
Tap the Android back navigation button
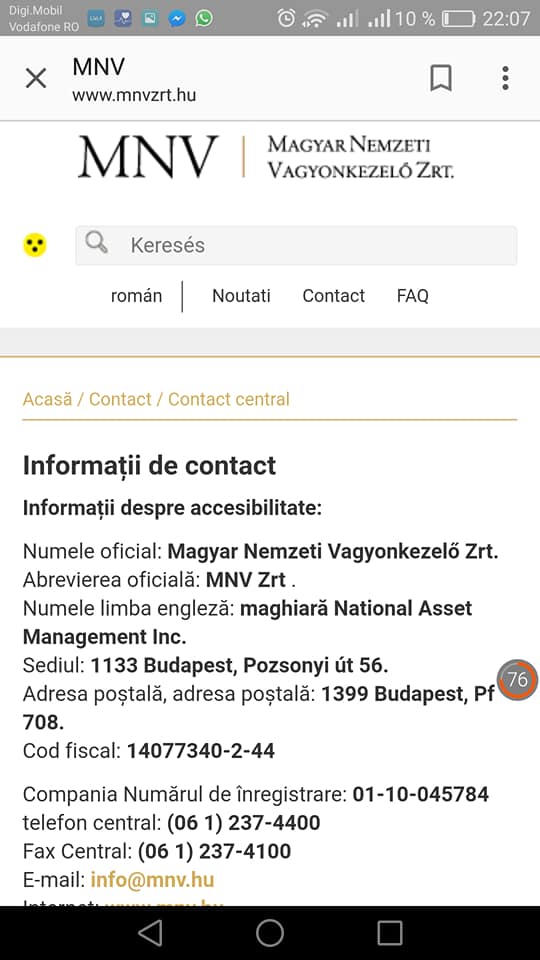click(150, 933)
